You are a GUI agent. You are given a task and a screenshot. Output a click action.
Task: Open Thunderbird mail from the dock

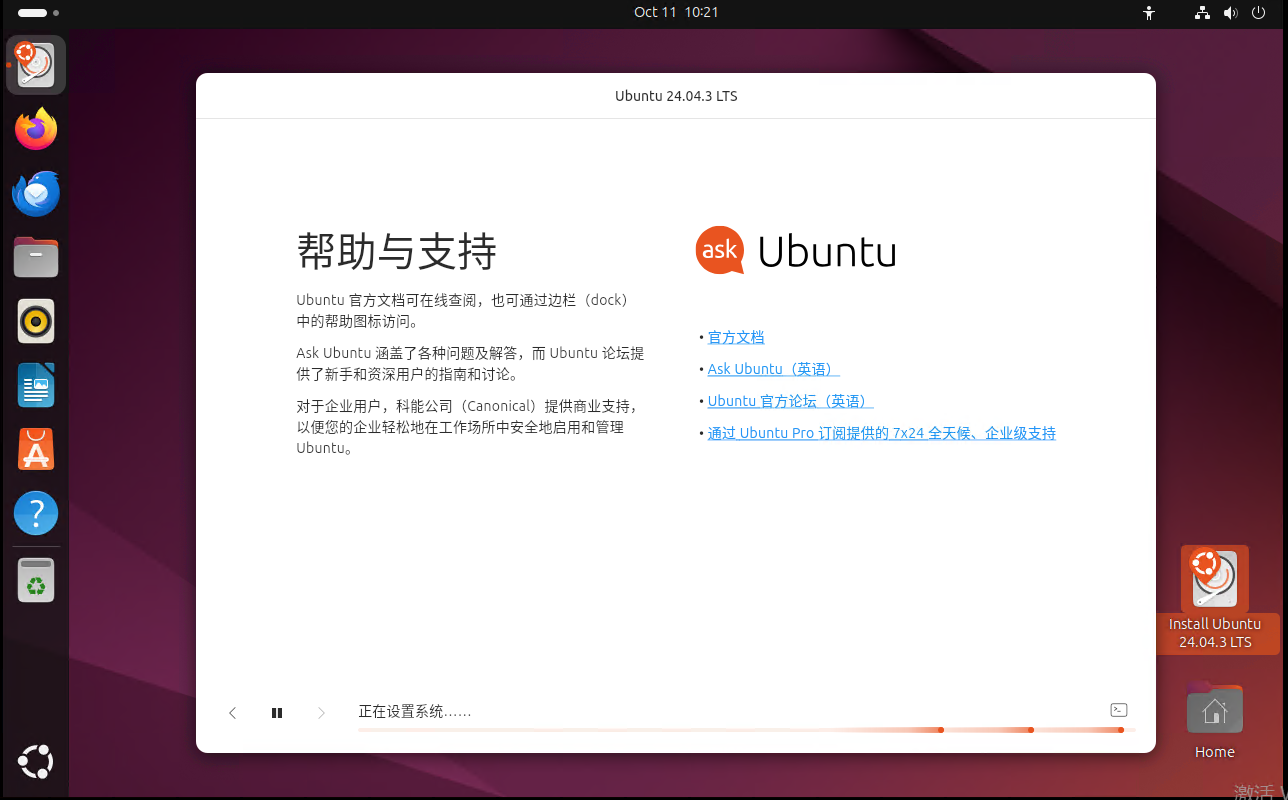click(x=36, y=193)
